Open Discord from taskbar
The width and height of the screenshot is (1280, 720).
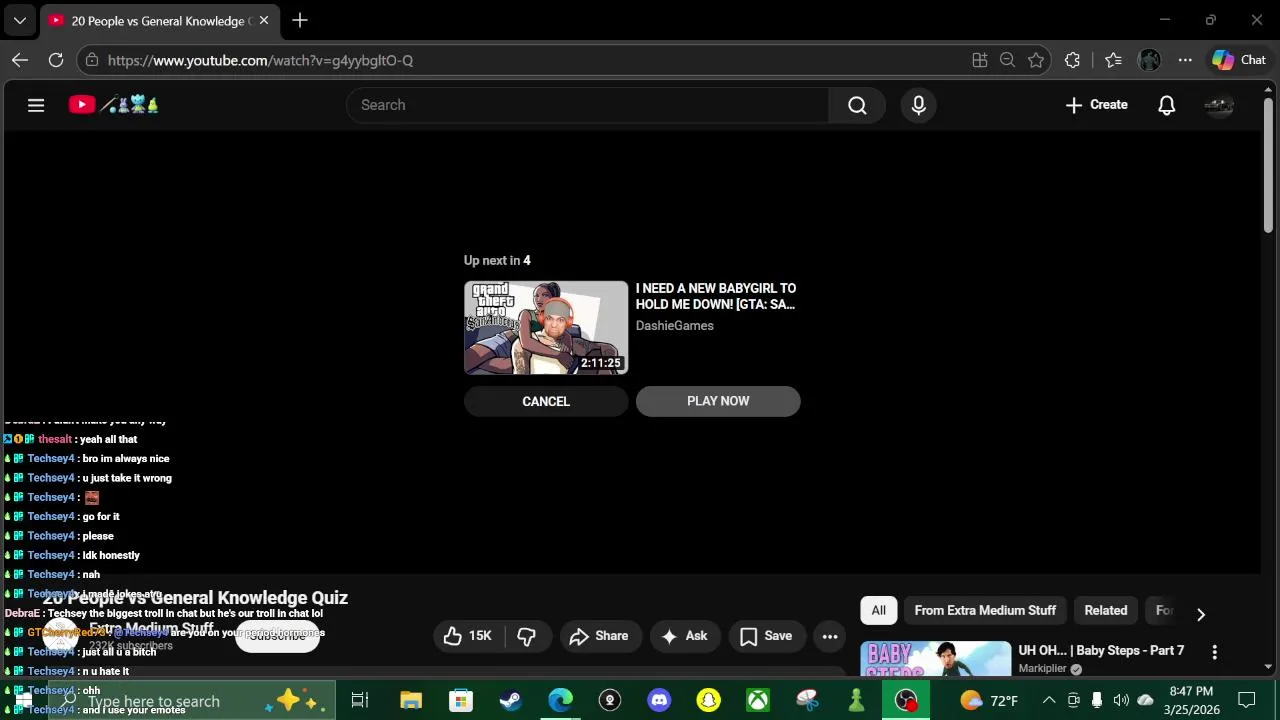pyautogui.click(x=659, y=700)
